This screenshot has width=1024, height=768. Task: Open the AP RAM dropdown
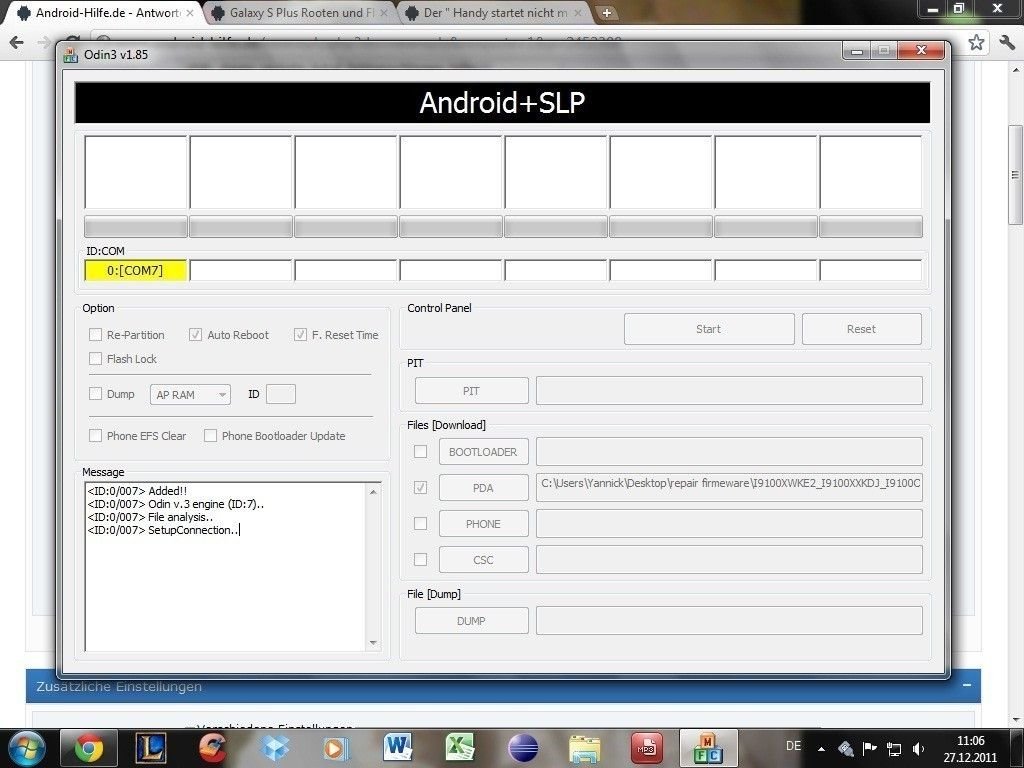click(x=190, y=394)
